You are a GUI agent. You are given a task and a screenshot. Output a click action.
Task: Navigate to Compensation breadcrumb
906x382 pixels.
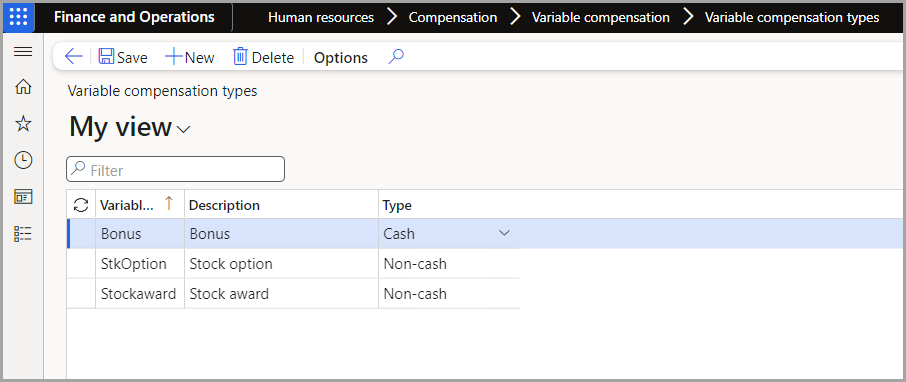[453, 17]
